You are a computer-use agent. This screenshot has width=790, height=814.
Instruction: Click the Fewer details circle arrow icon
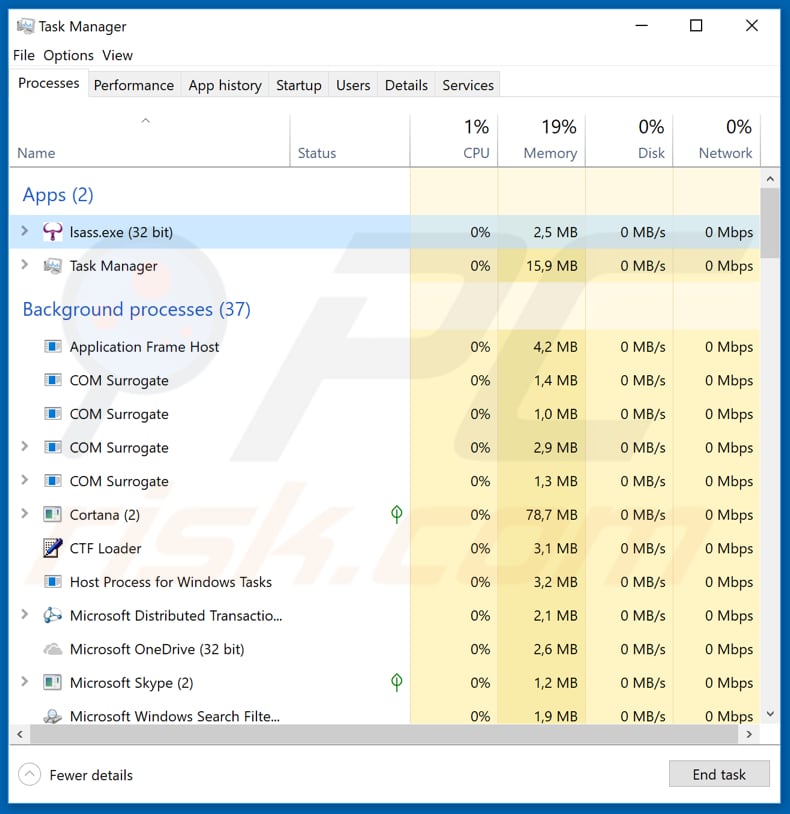tap(30, 775)
